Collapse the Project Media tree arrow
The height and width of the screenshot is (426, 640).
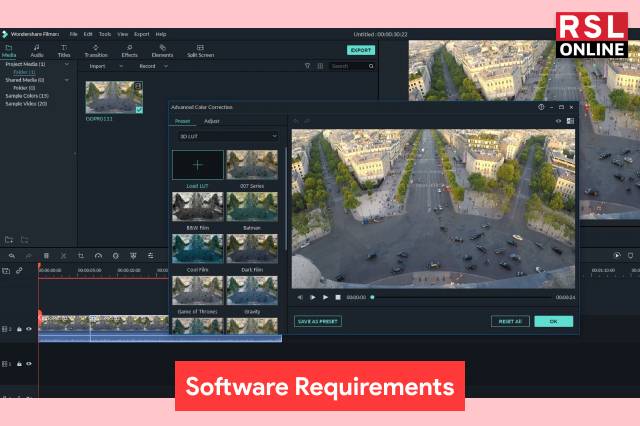pyautogui.click(x=67, y=64)
